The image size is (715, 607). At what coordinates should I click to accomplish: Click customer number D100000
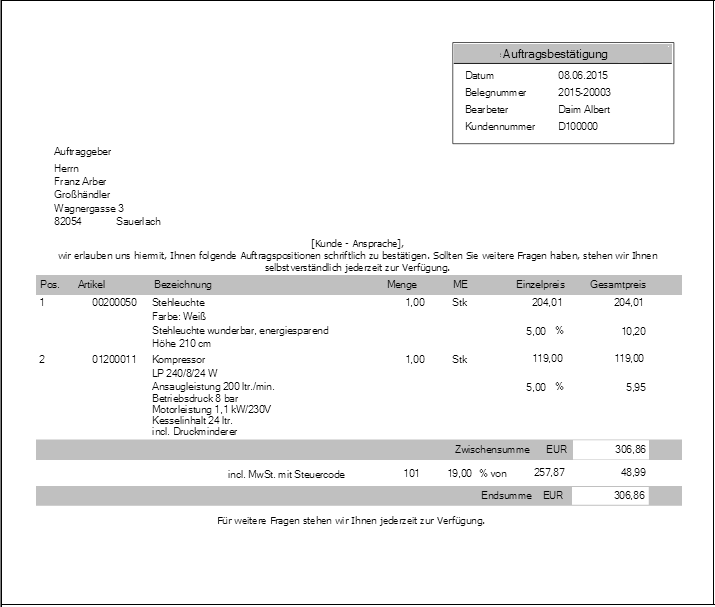point(578,127)
